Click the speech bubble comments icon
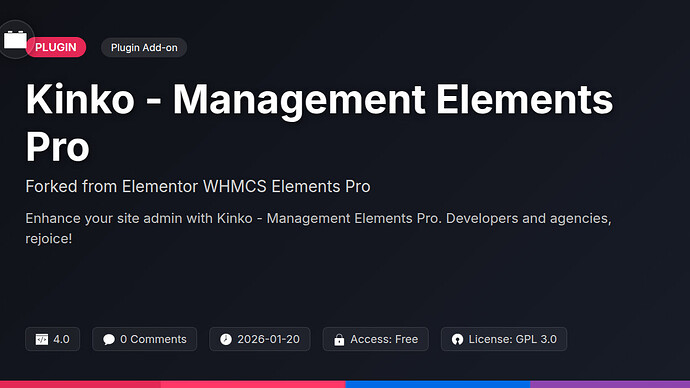 pyautogui.click(x=109, y=340)
